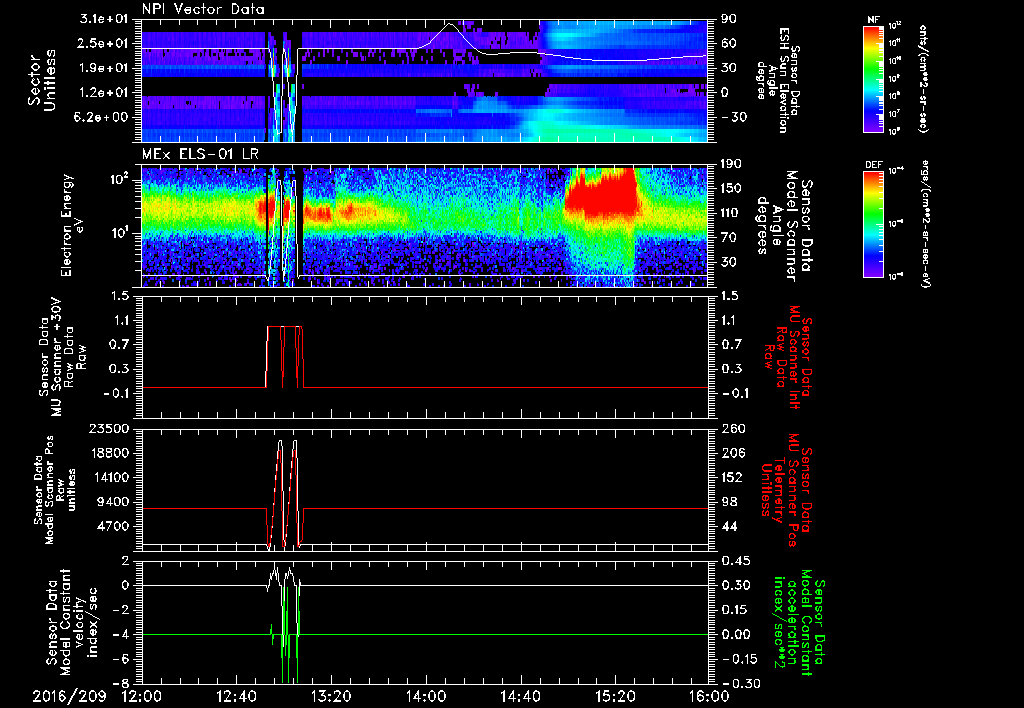Click the "0.45" acceleration tick value
This screenshot has height=708, width=1024.
(734, 561)
